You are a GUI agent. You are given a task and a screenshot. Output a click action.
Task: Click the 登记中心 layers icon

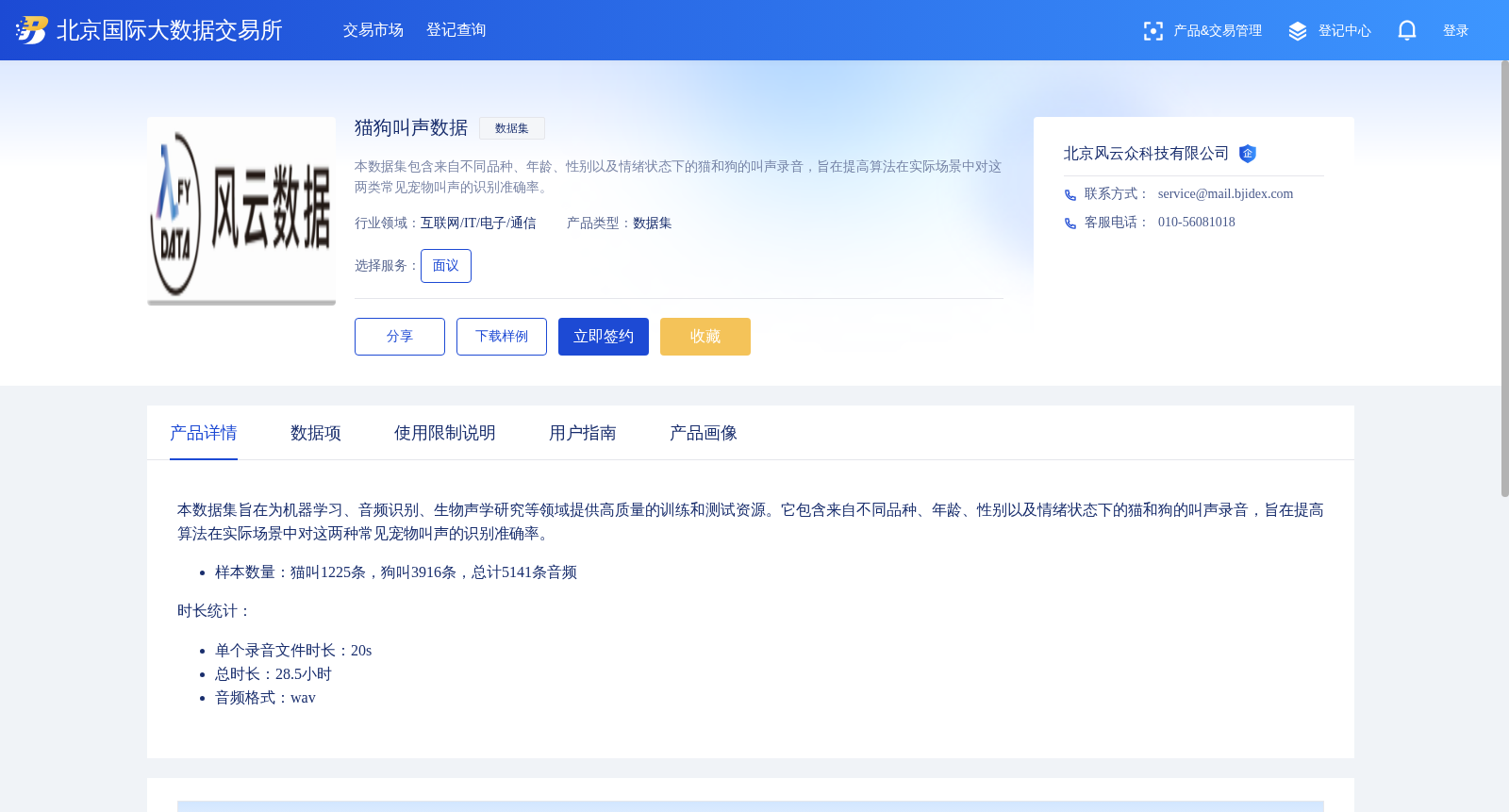tap(1298, 31)
